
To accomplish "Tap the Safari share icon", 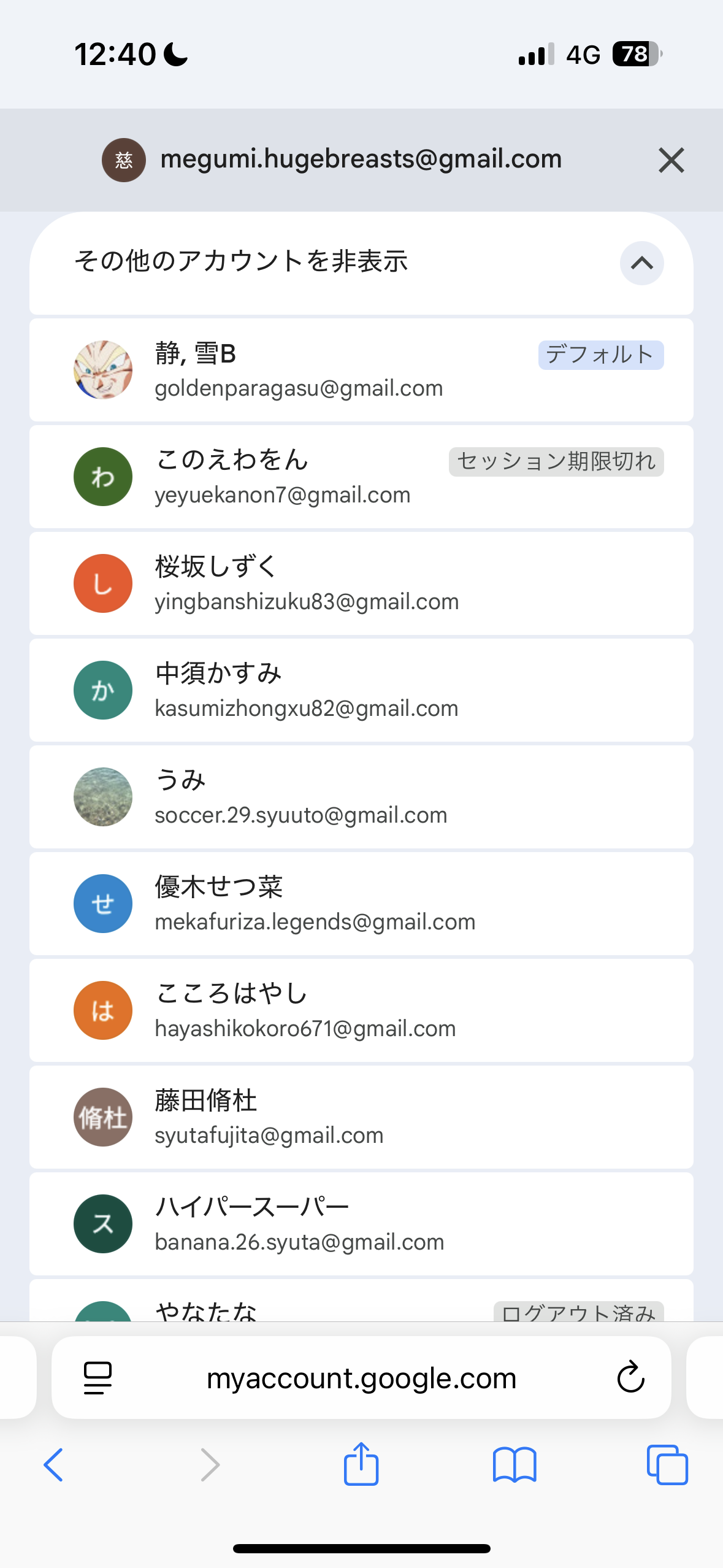I will click(x=361, y=1463).
